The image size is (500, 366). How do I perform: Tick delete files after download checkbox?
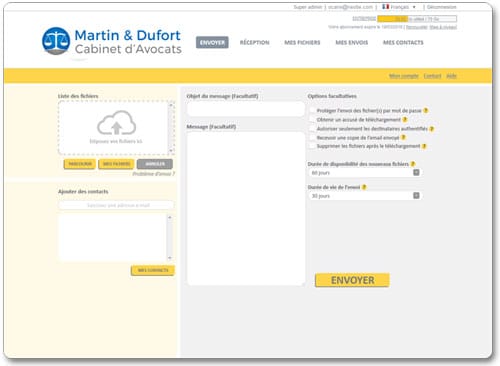coord(312,146)
